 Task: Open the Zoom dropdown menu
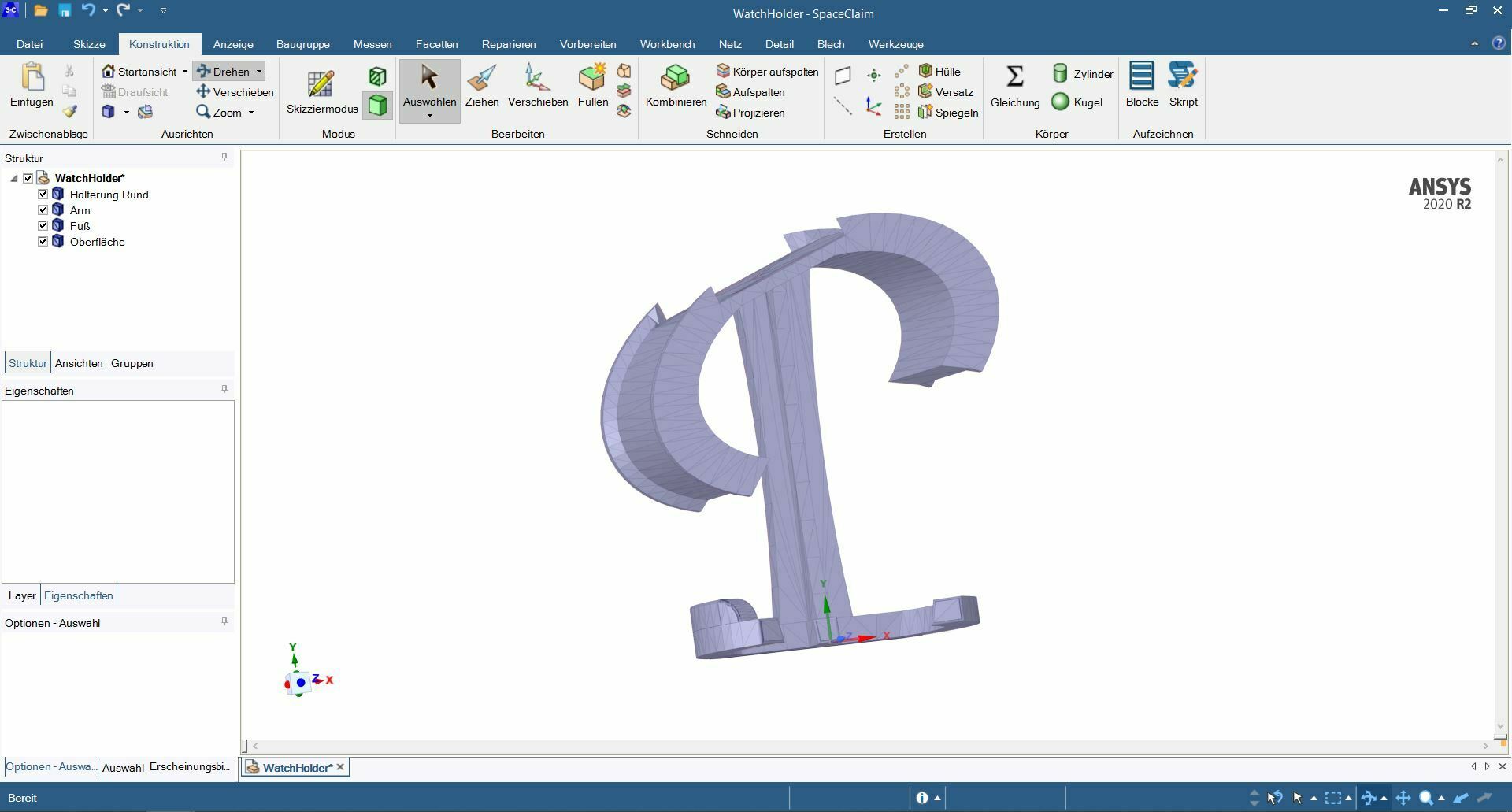pos(251,113)
